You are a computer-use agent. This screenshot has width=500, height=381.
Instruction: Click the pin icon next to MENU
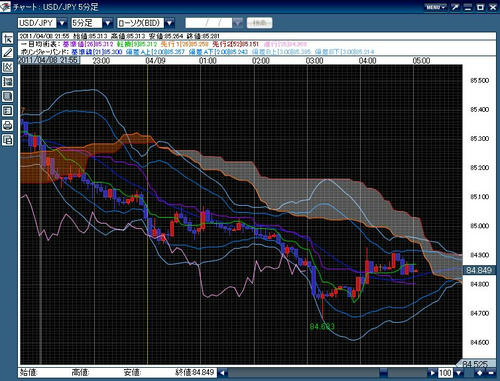(455, 7)
